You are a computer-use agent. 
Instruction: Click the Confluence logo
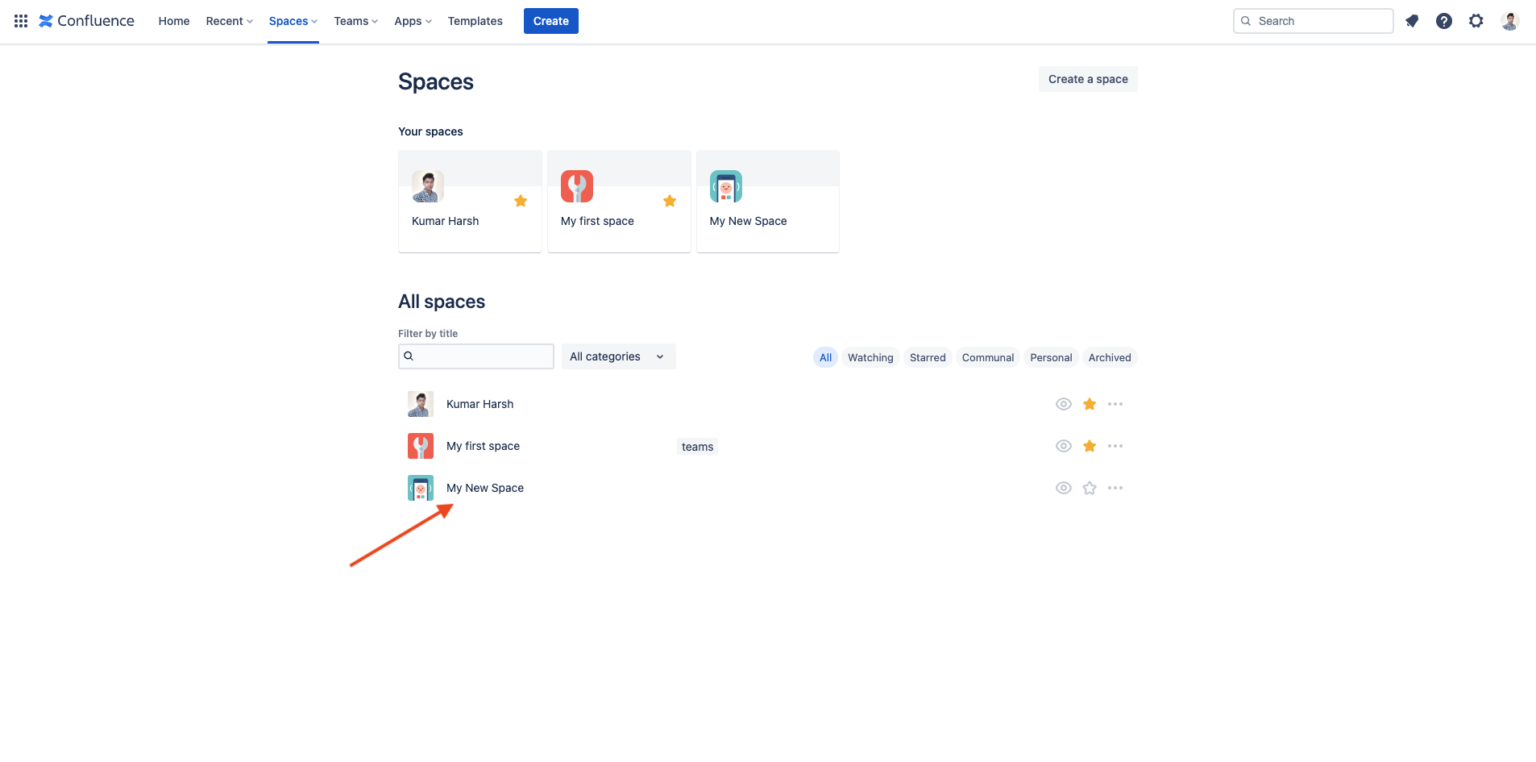(86, 20)
